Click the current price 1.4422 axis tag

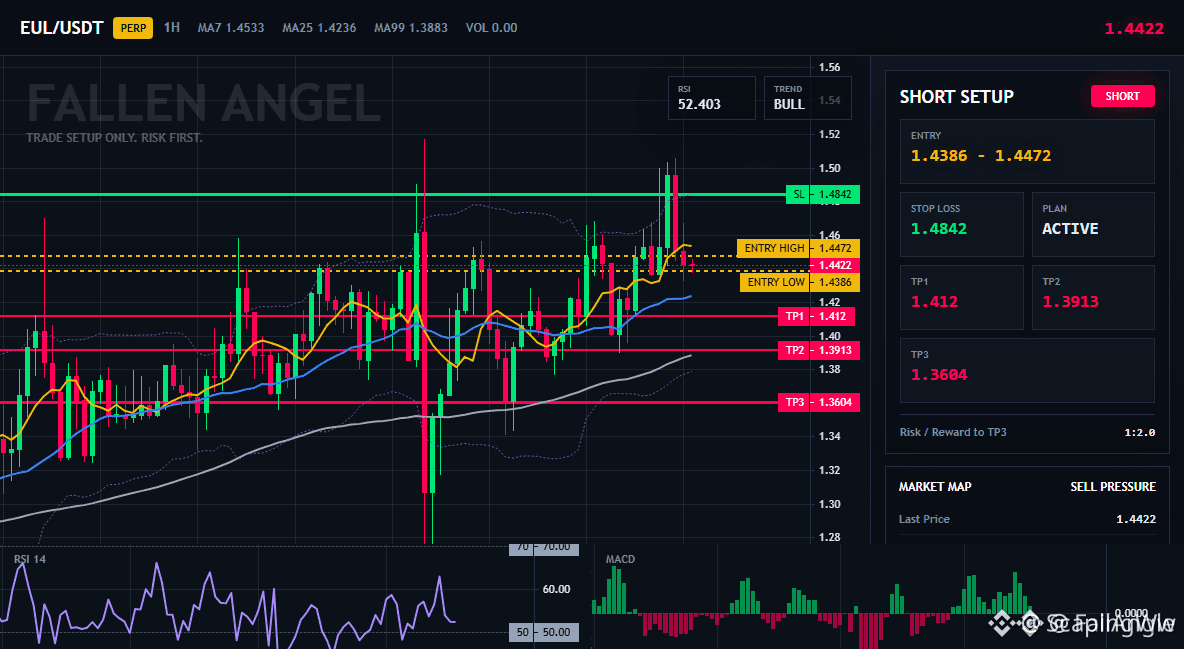834,265
